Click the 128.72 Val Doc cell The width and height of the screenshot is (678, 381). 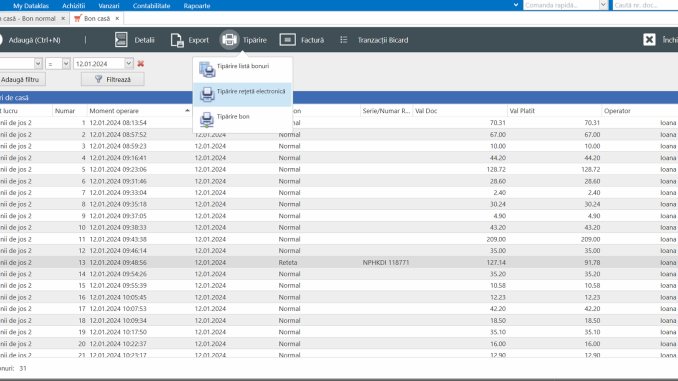[x=496, y=169]
